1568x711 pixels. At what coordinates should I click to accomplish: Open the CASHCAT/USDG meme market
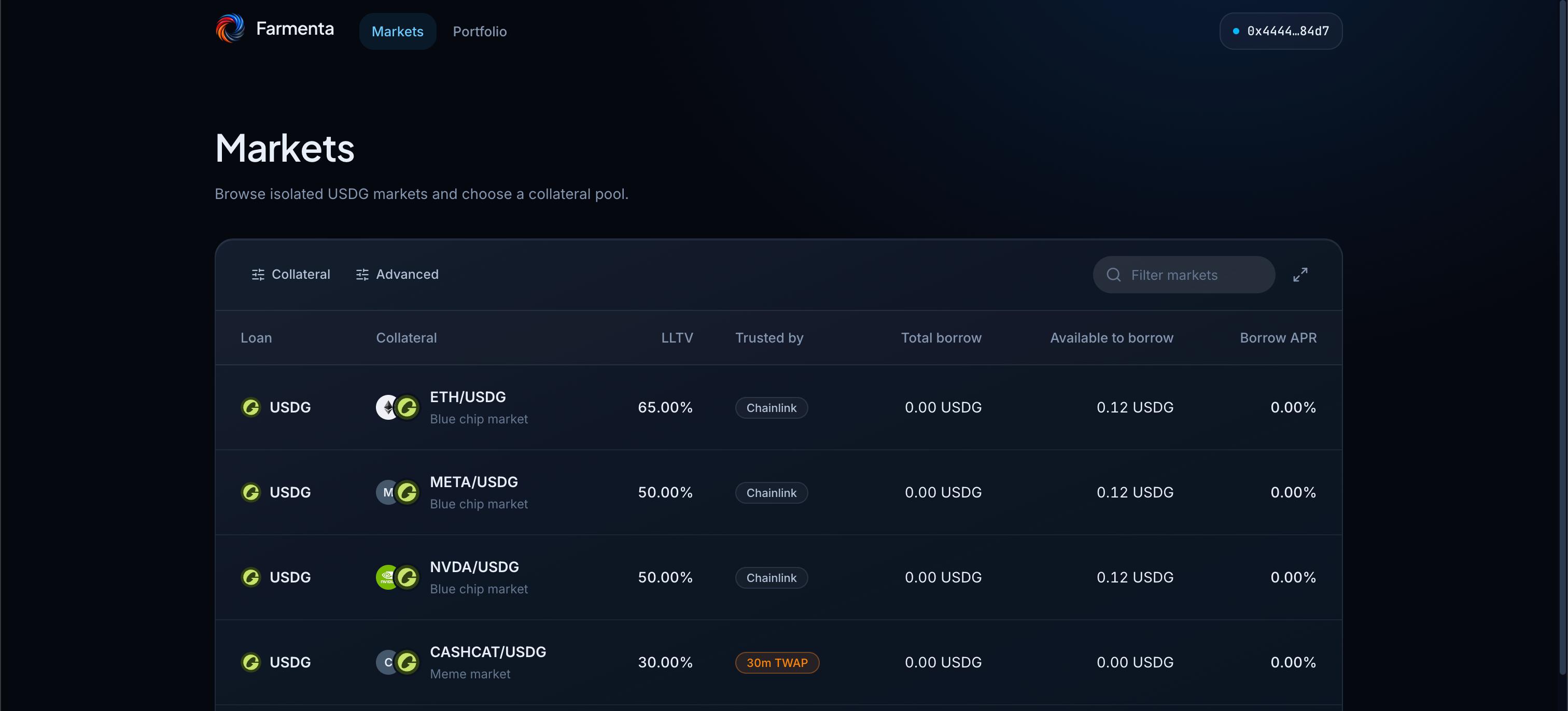[x=778, y=662]
